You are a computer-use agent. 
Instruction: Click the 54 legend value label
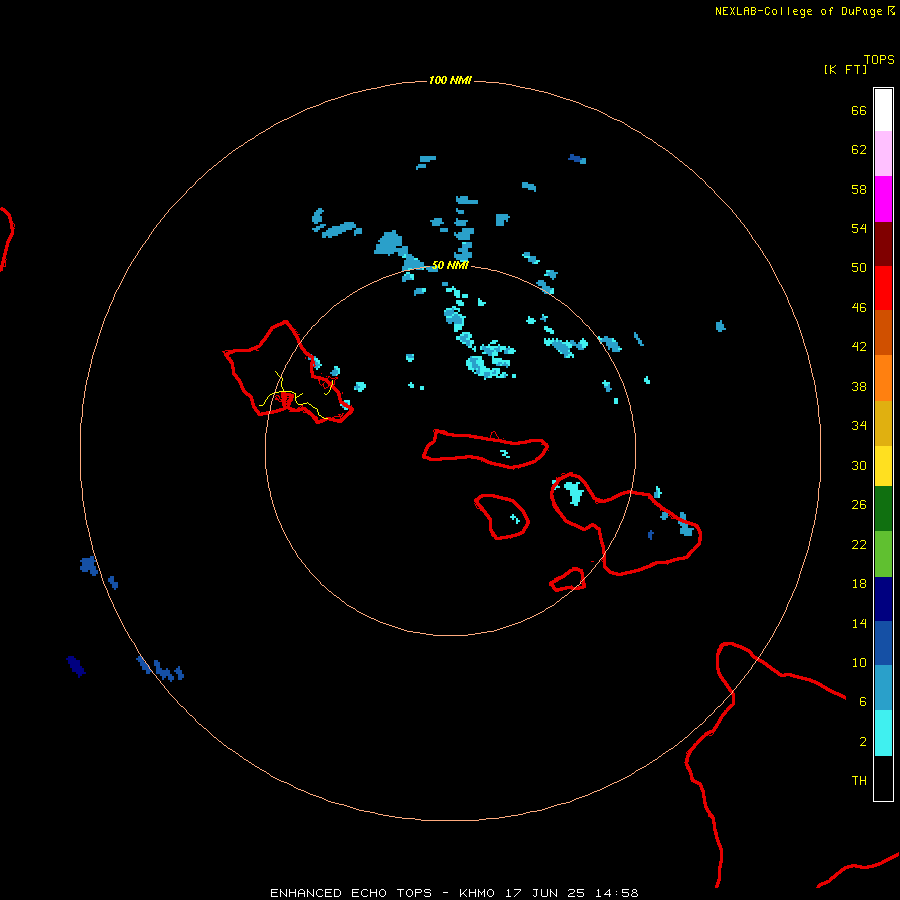[859, 228]
